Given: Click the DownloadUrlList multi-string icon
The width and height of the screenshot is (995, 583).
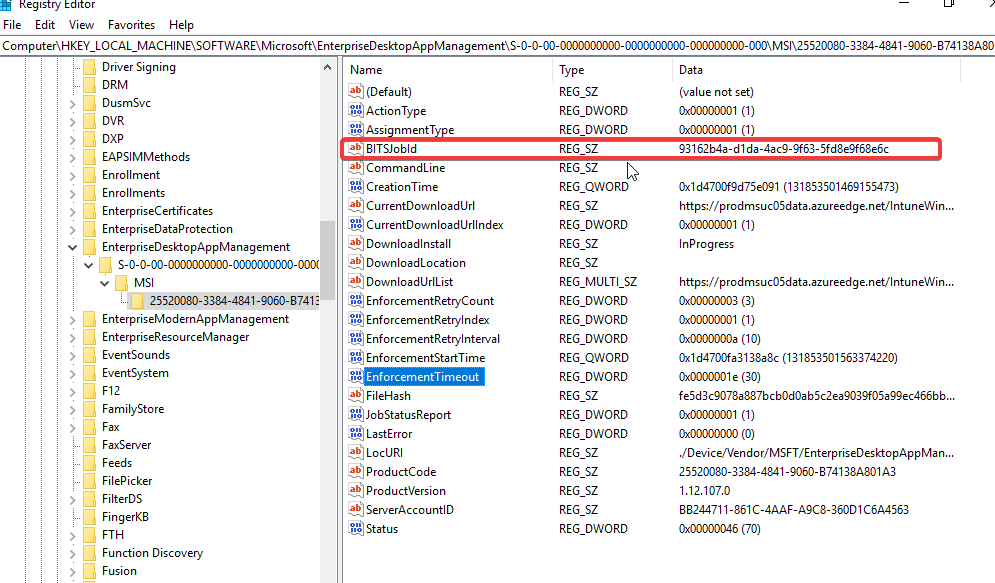Looking at the screenshot, I should click(355, 282).
